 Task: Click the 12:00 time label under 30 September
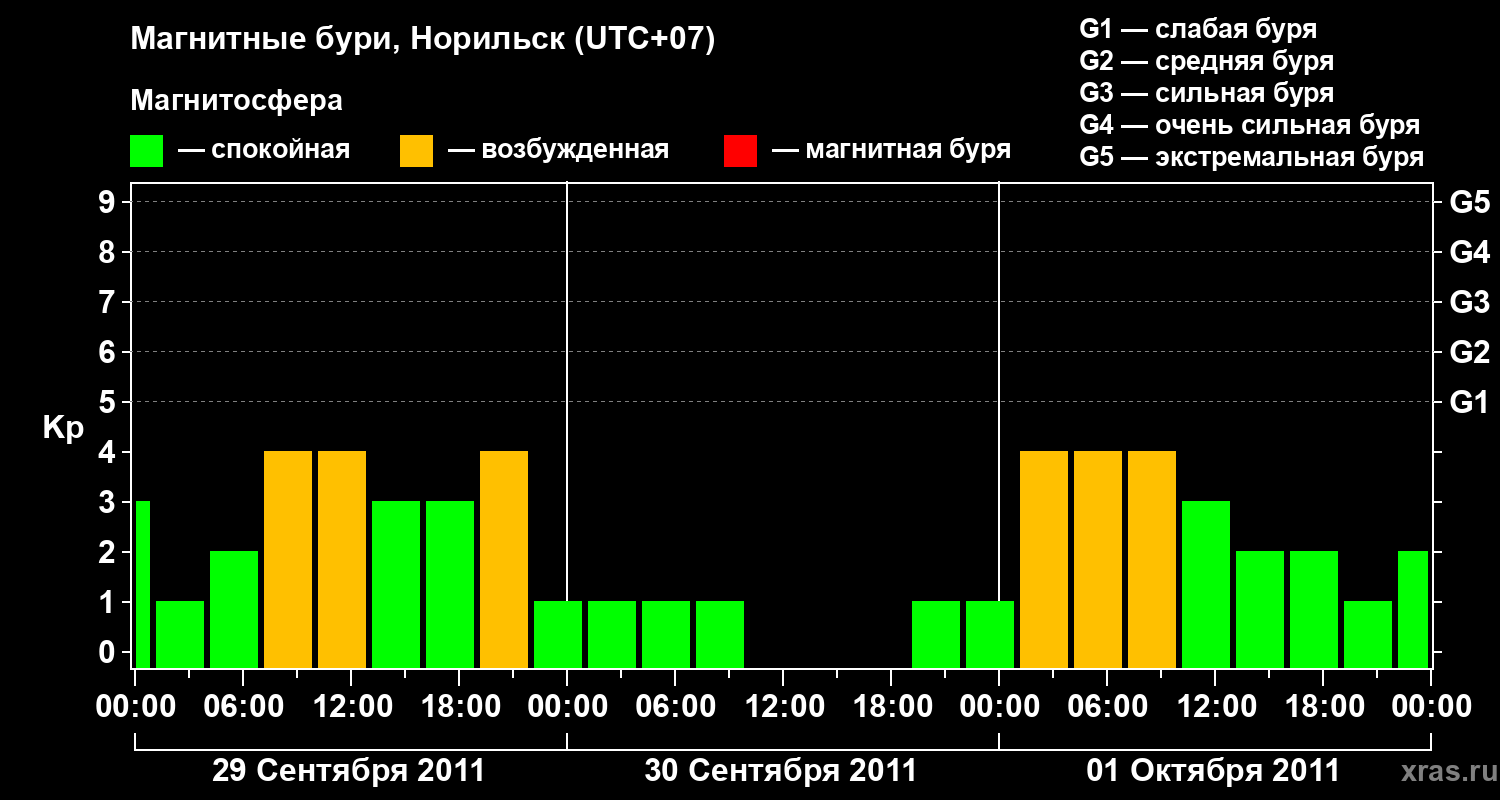[x=783, y=707]
